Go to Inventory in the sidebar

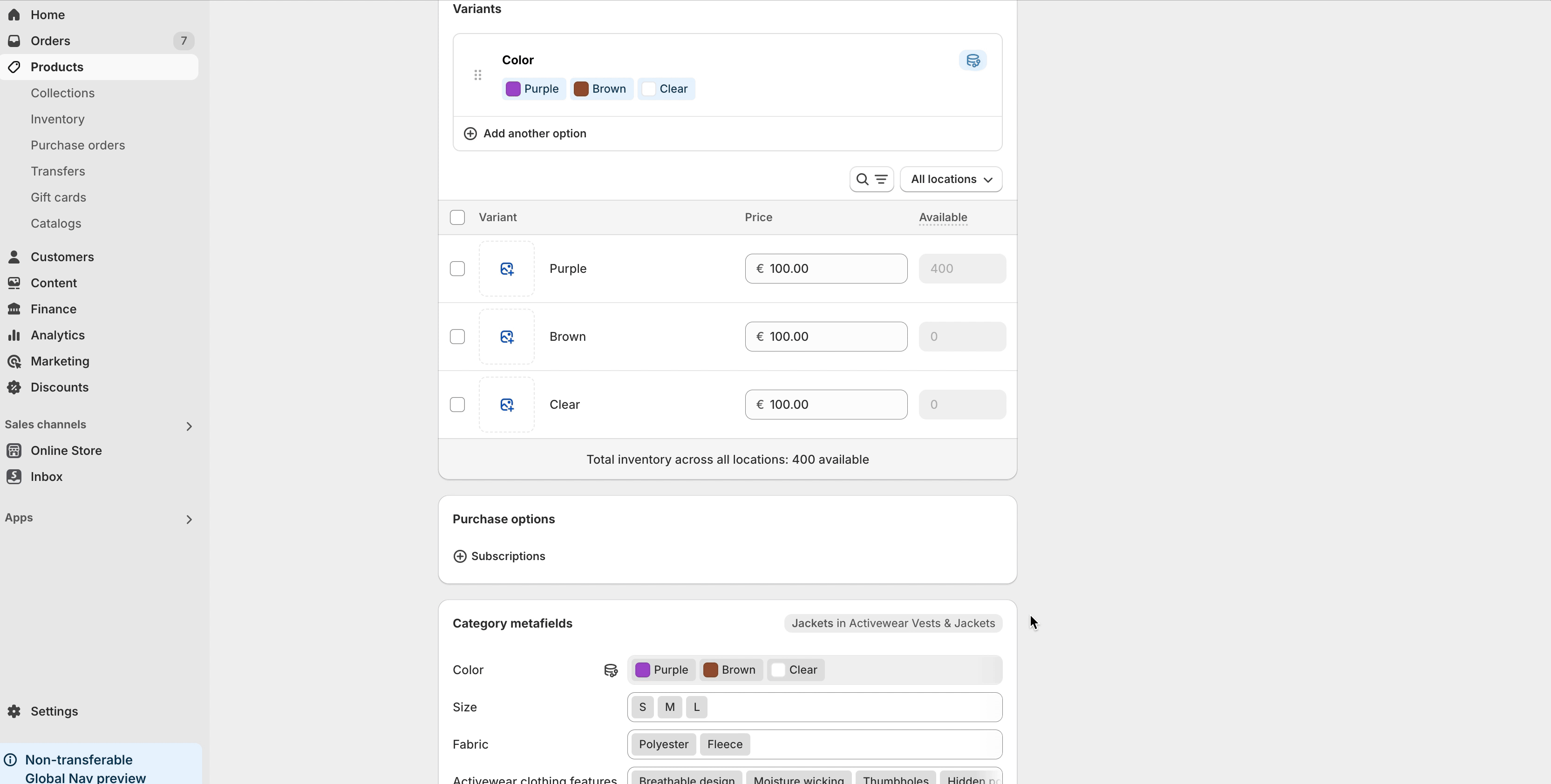(x=57, y=119)
